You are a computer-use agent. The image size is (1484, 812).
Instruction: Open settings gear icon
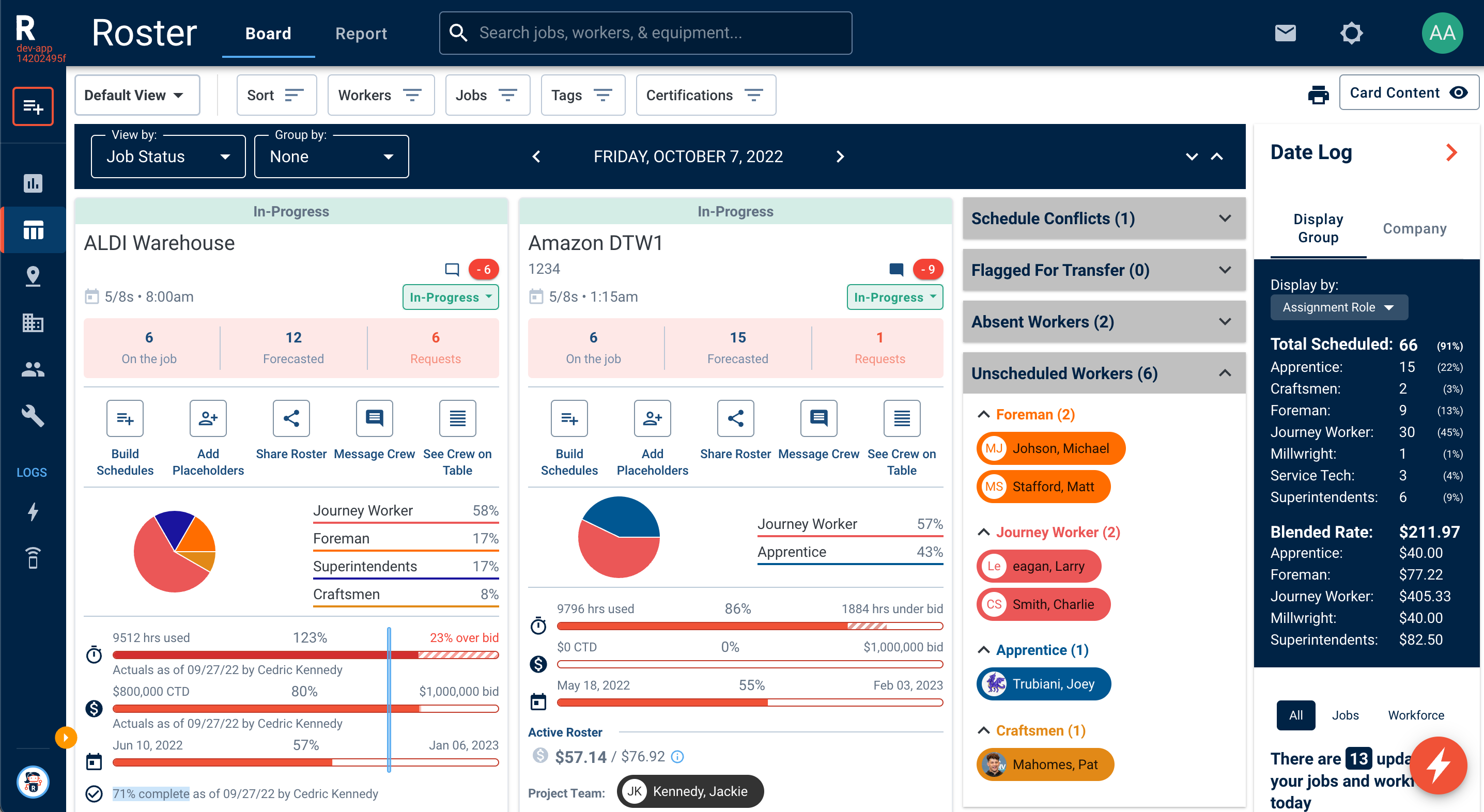tap(1351, 33)
